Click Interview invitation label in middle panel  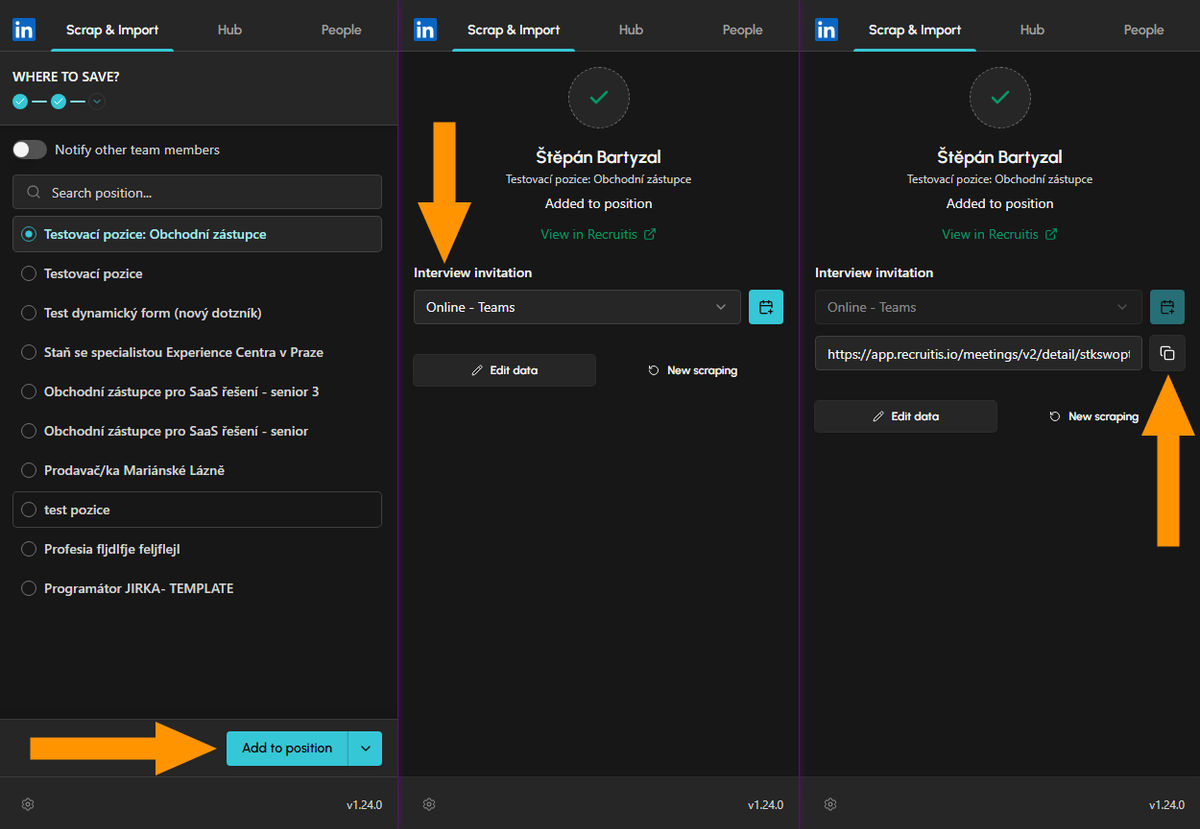click(473, 272)
